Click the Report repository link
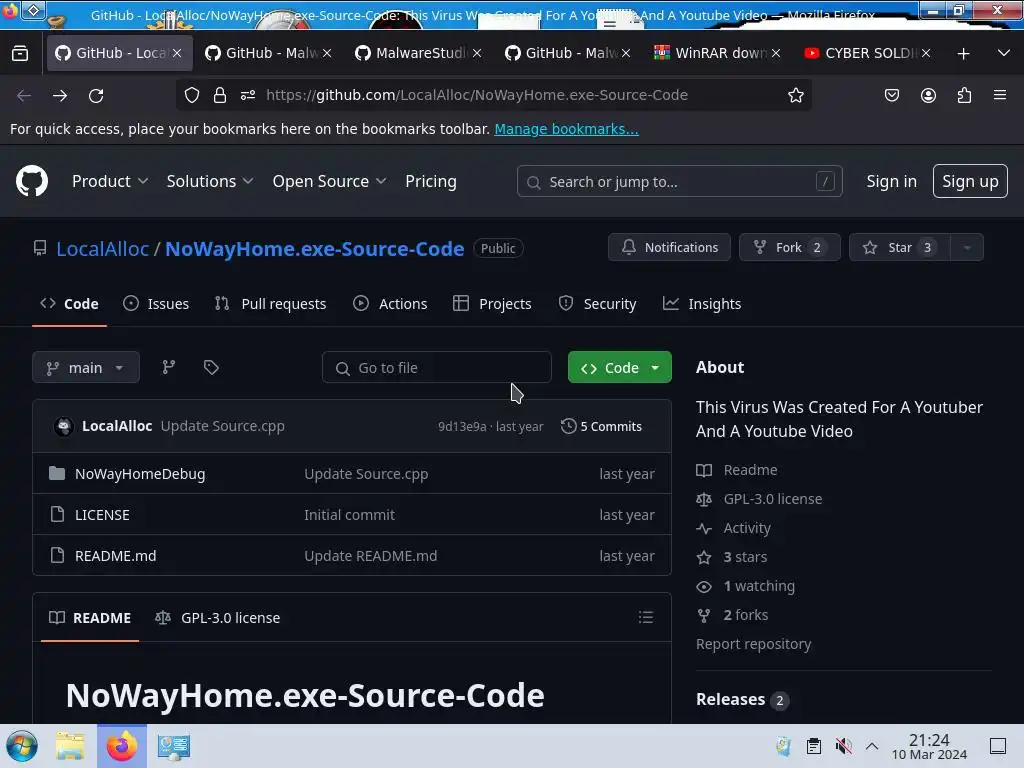The width and height of the screenshot is (1024, 768). (x=753, y=644)
